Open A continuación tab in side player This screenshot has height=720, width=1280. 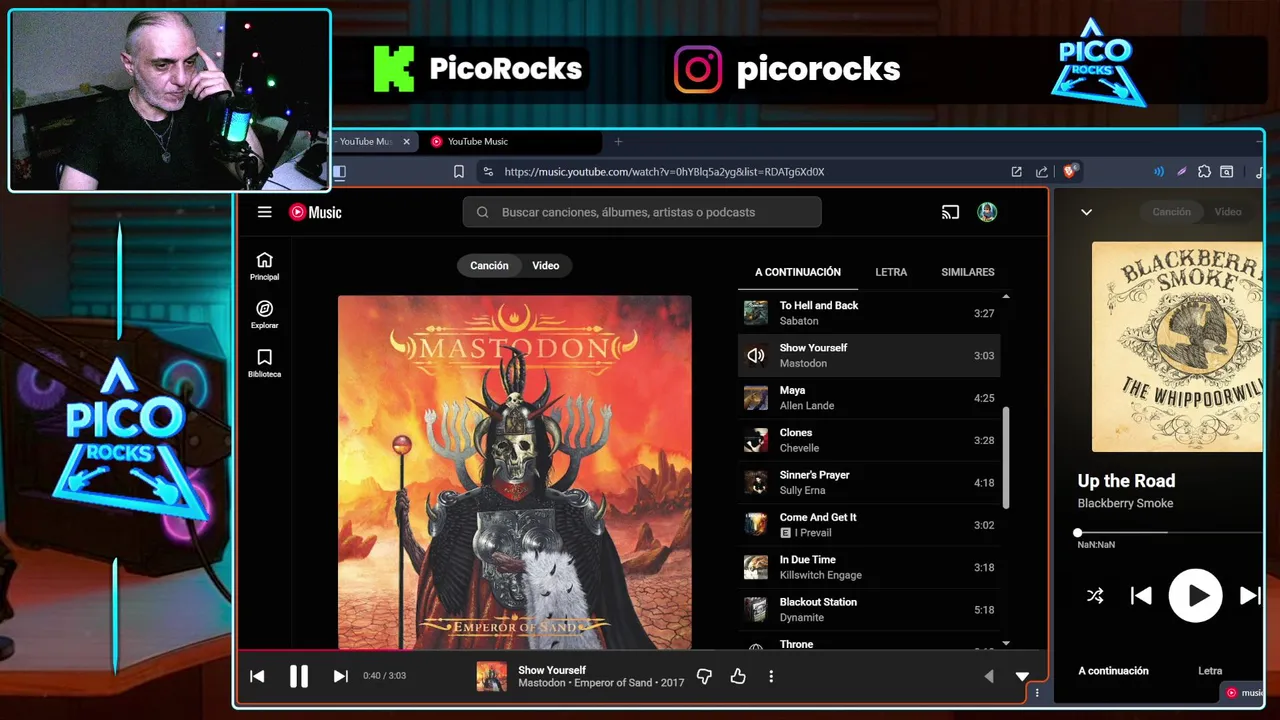tap(1113, 671)
